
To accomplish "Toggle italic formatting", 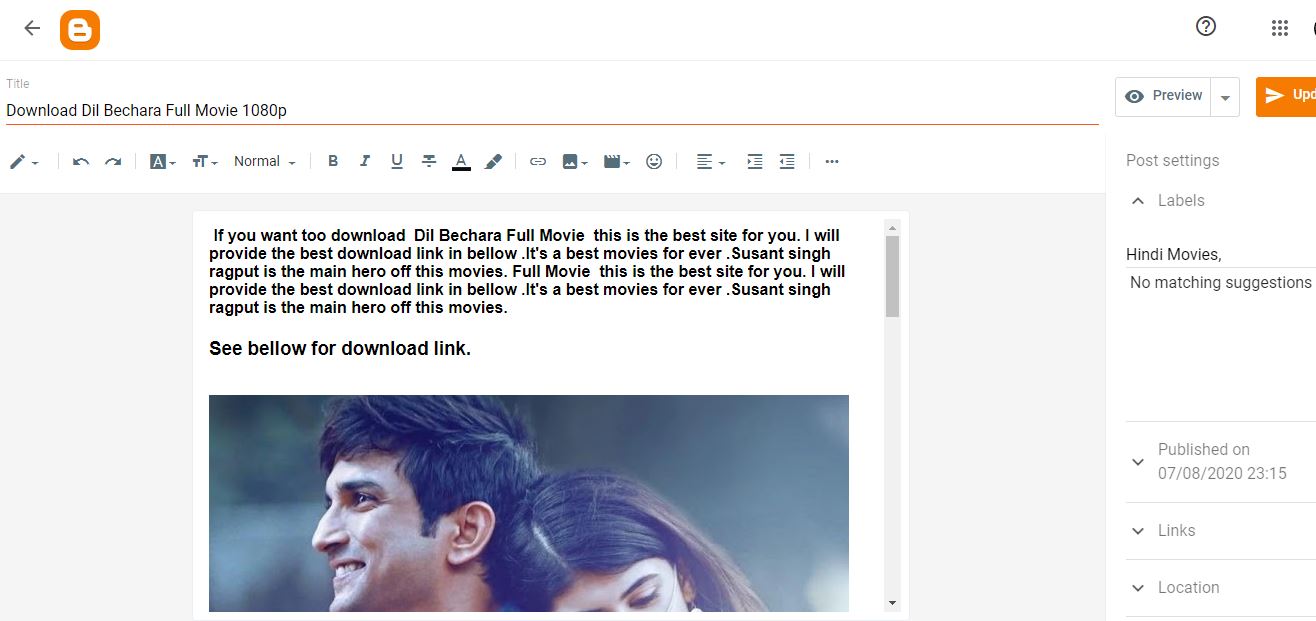I will pyautogui.click(x=365, y=161).
